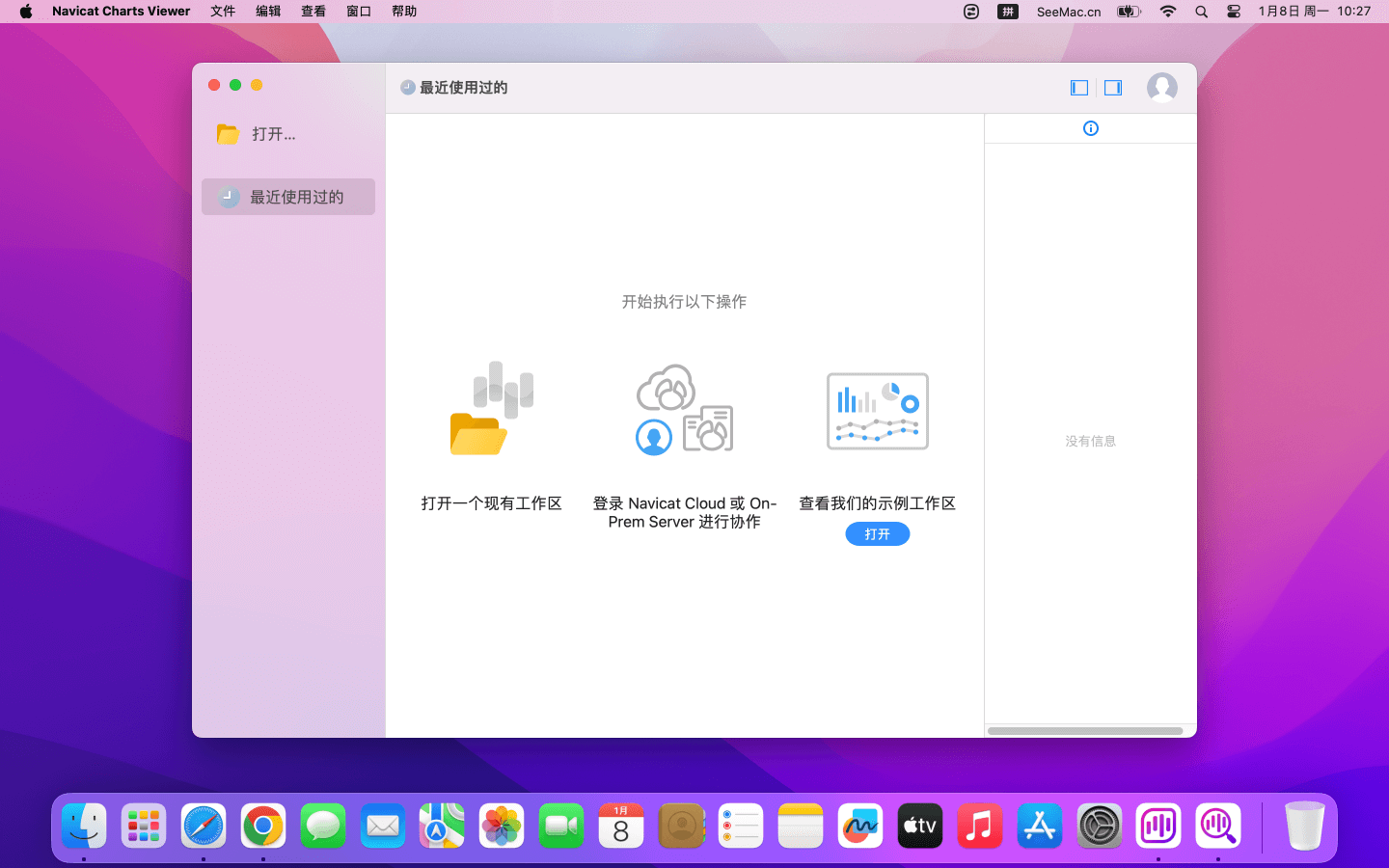Expand the battery status menu
1389x868 pixels.
[1129, 12]
